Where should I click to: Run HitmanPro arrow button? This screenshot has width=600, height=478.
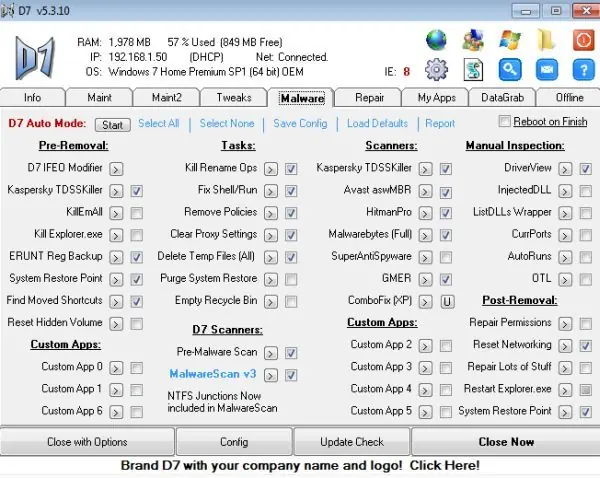[x=425, y=213]
